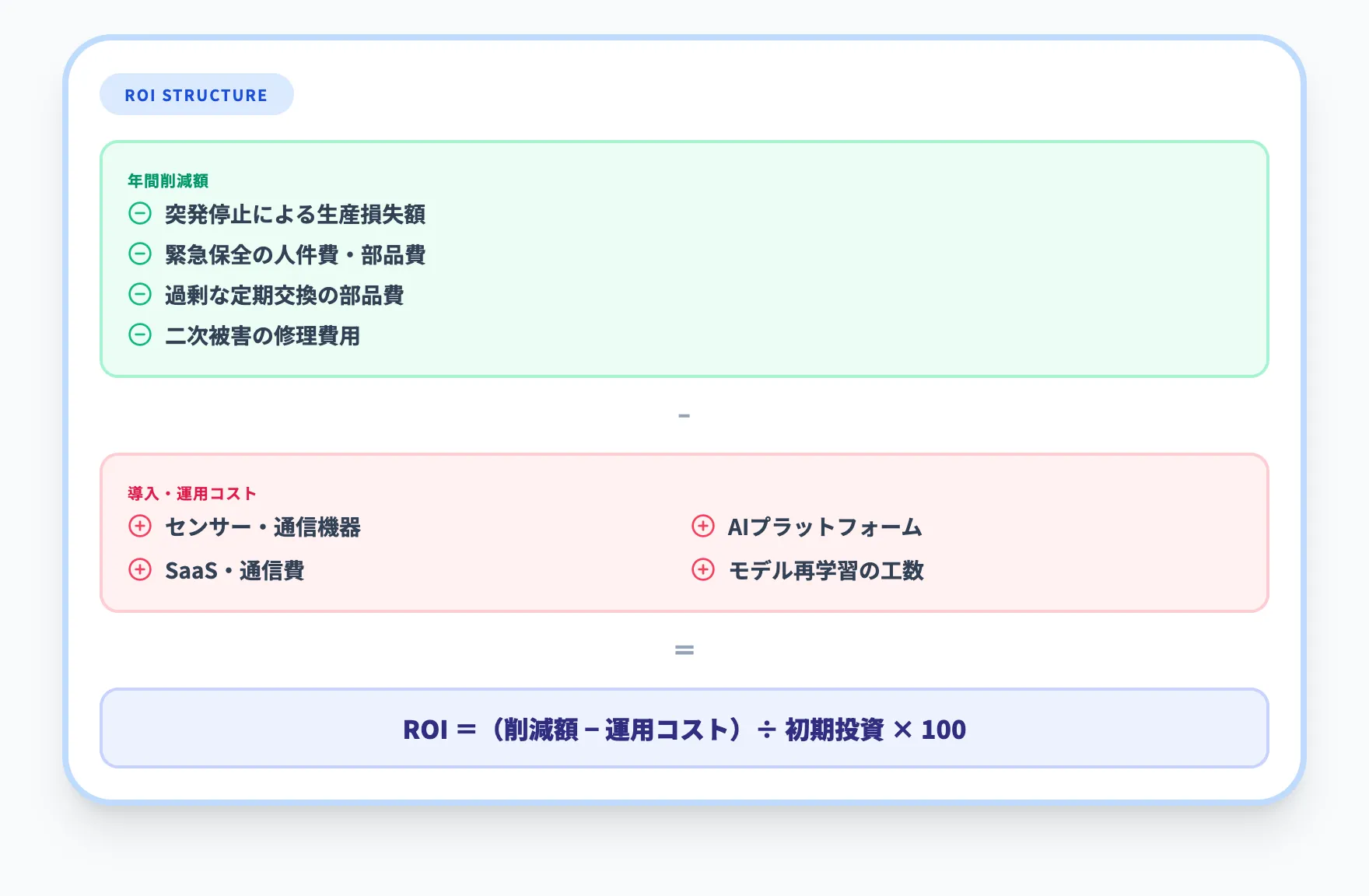Select the 年間削減額 heading link
This screenshot has width=1369, height=896.
click(x=171, y=178)
